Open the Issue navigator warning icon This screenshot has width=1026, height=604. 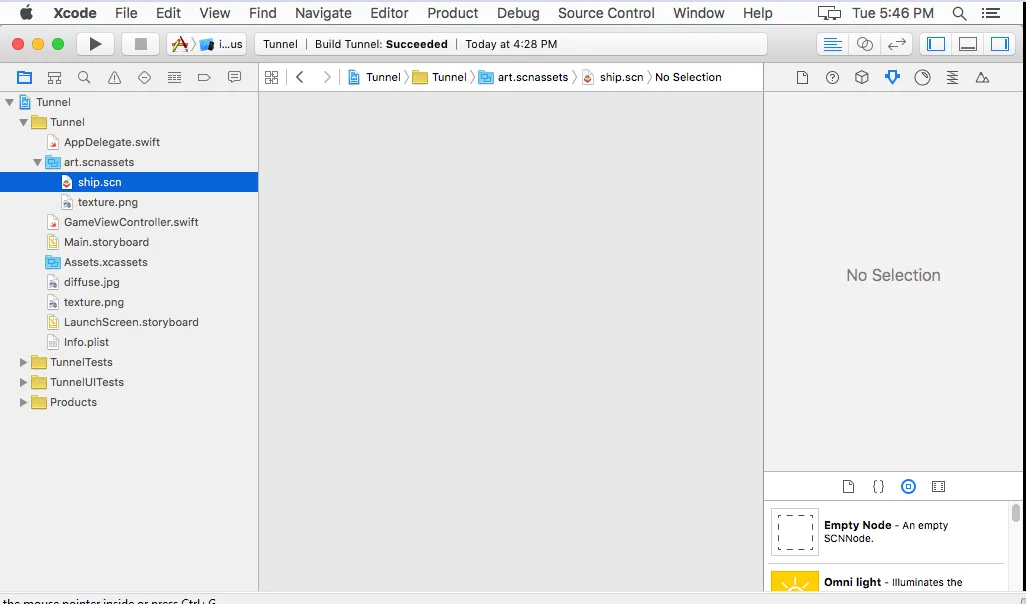[115, 77]
